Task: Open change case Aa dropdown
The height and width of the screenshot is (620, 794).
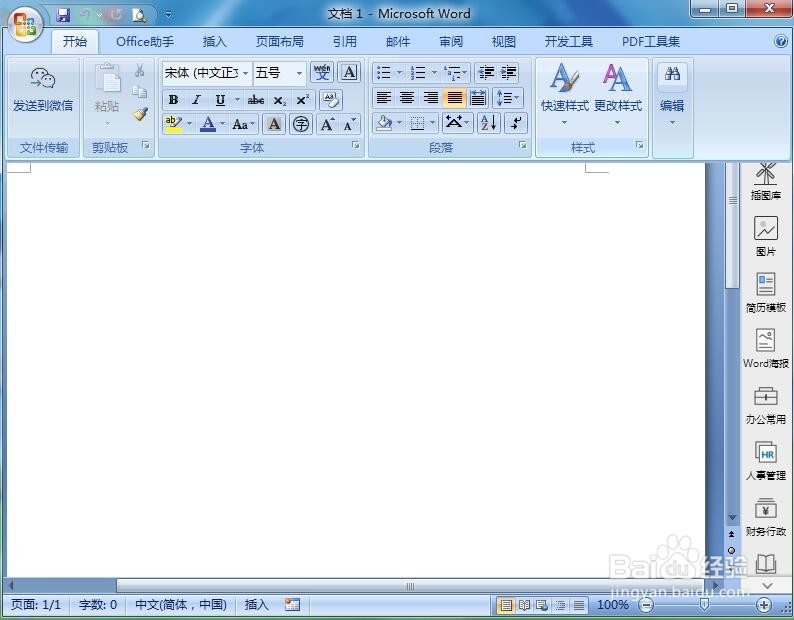Action: click(x=243, y=124)
